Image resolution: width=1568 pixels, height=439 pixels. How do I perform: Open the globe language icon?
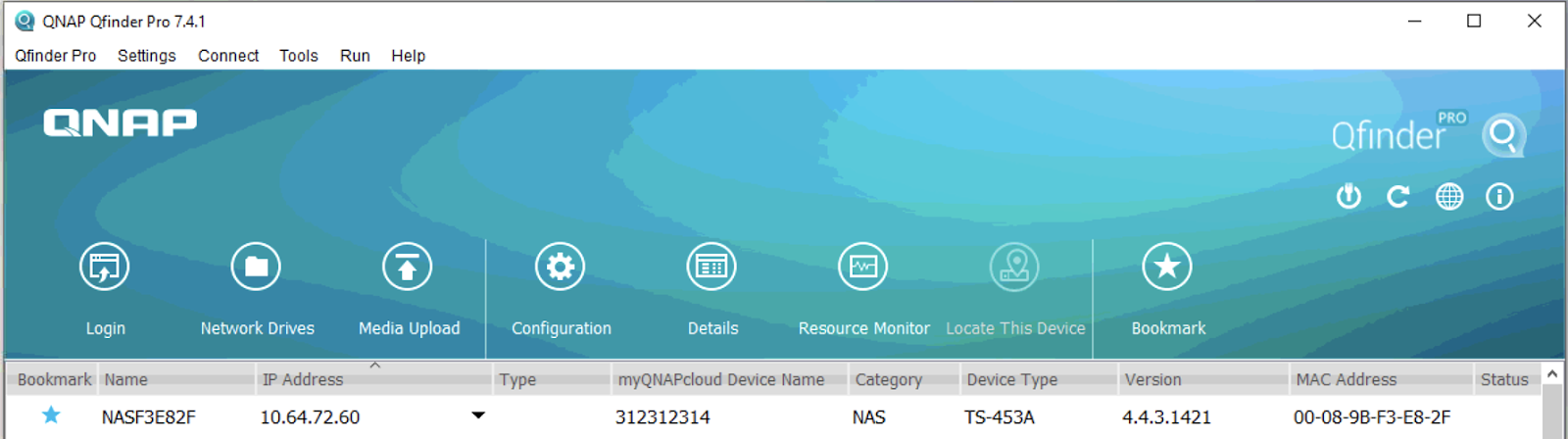[x=1449, y=197]
